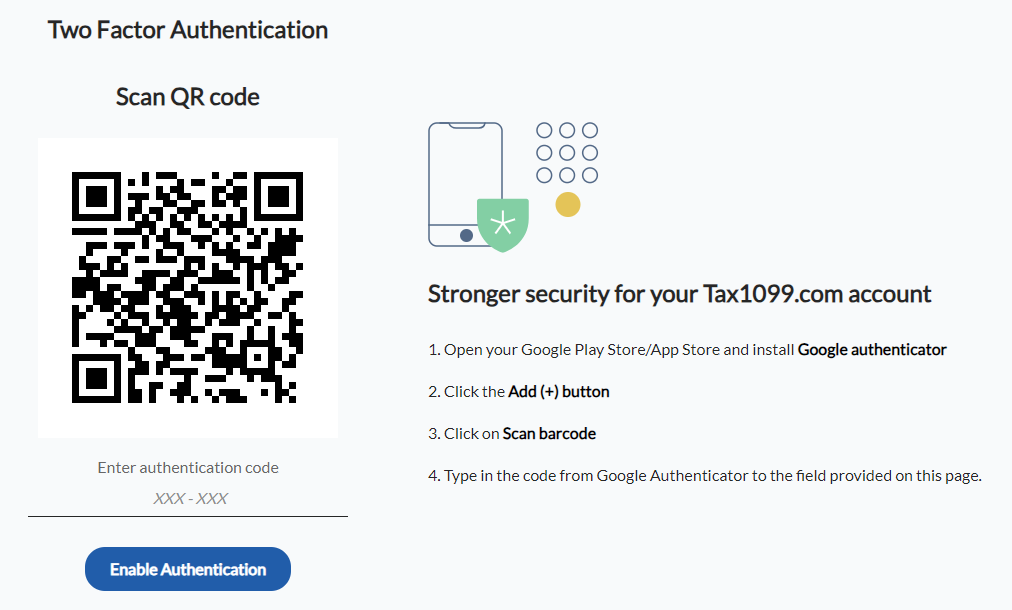The image size is (1012, 610).
Task: Click the Two Factor Authentication heading
Action: [188, 30]
